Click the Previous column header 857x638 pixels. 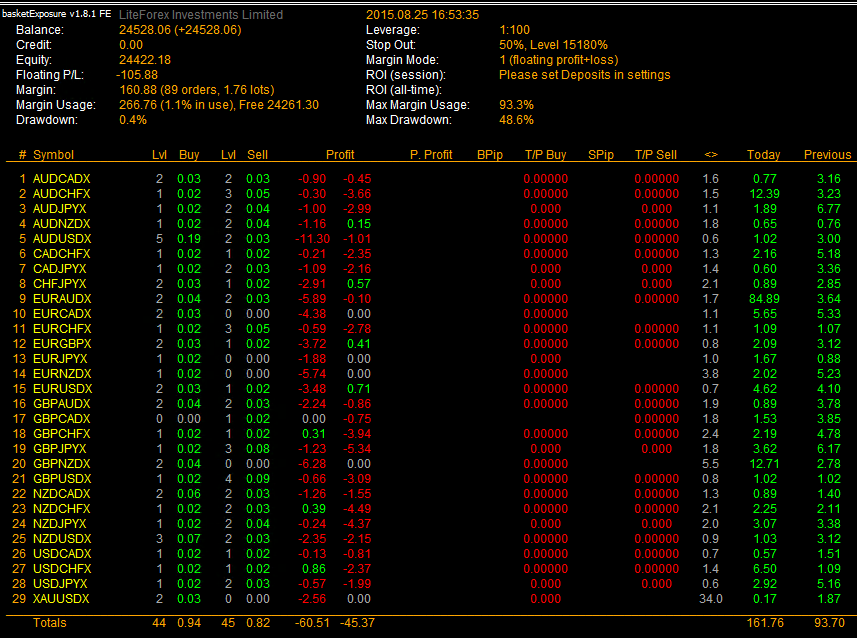[827, 155]
